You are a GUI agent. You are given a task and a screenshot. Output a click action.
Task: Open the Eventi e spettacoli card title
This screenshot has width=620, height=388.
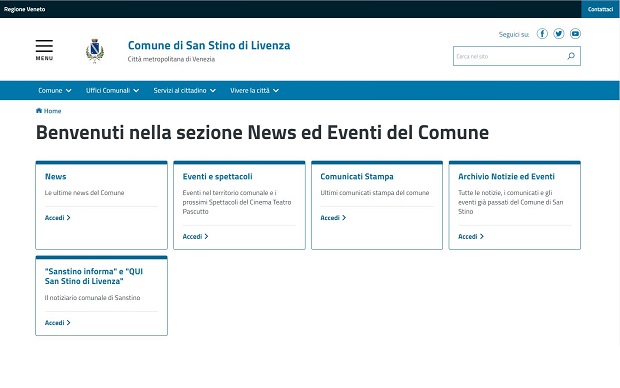point(217,176)
